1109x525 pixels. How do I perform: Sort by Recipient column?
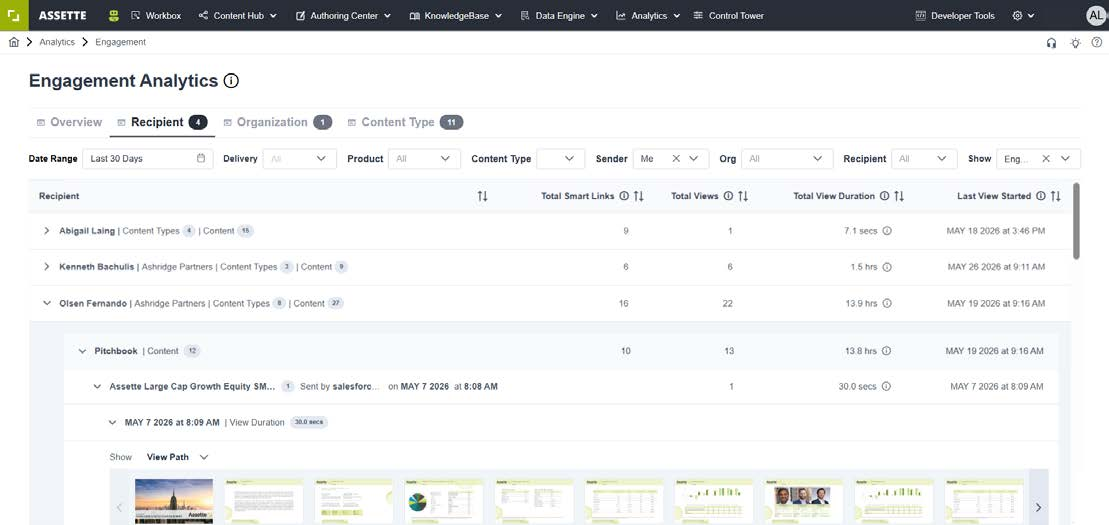482,196
